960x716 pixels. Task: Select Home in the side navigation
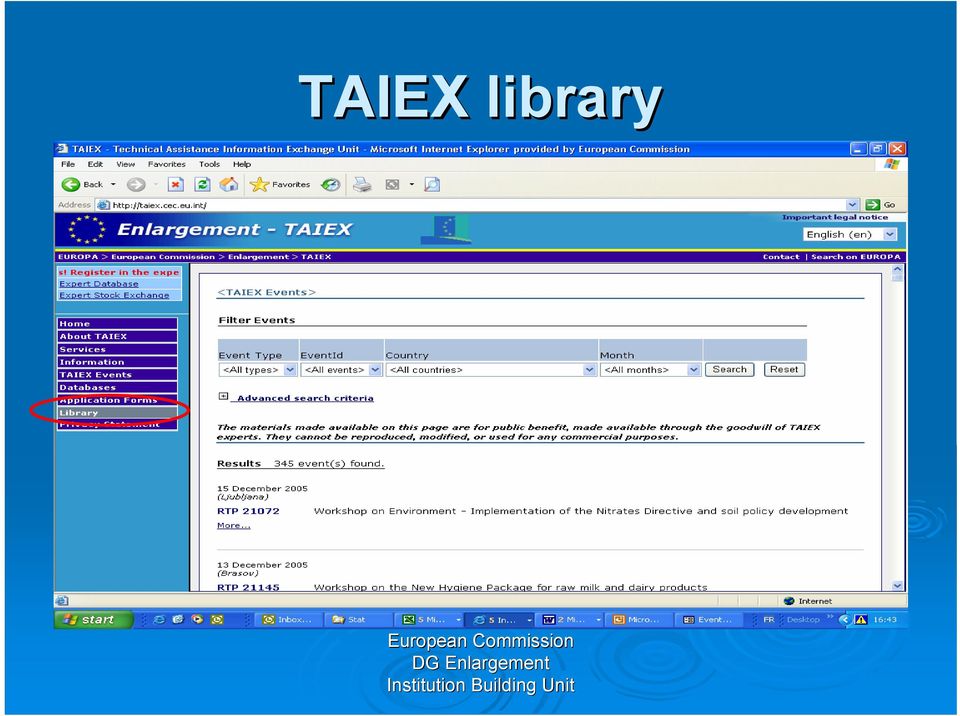pyautogui.click(x=117, y=323)
